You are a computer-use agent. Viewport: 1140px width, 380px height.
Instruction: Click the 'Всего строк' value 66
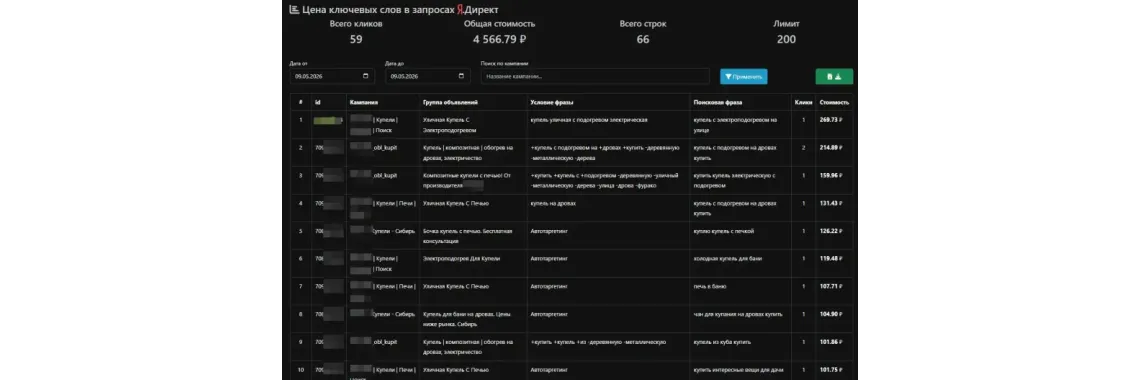(x=643, y=39)
